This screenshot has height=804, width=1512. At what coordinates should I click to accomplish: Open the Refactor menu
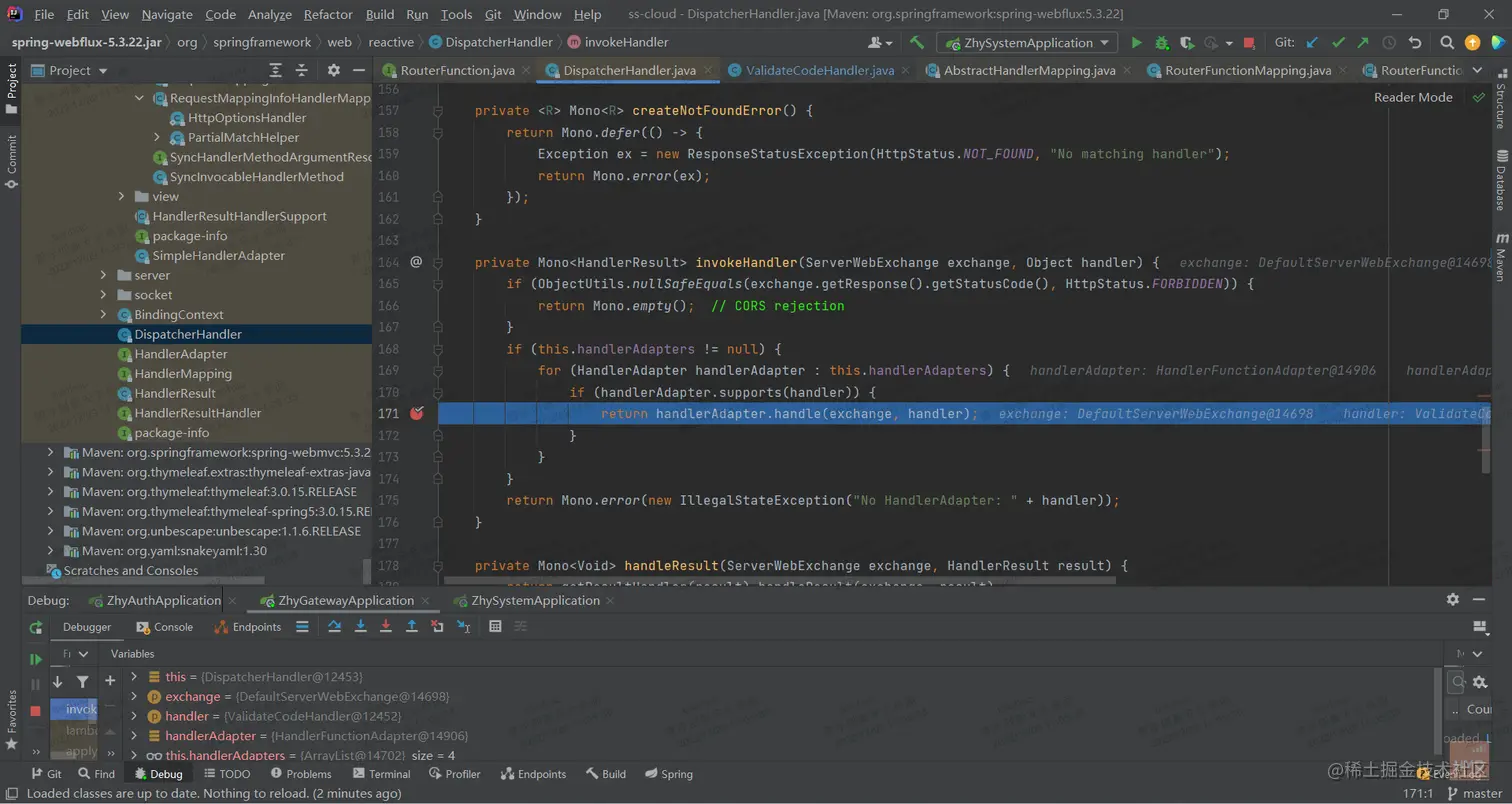[x=328, y=15]
